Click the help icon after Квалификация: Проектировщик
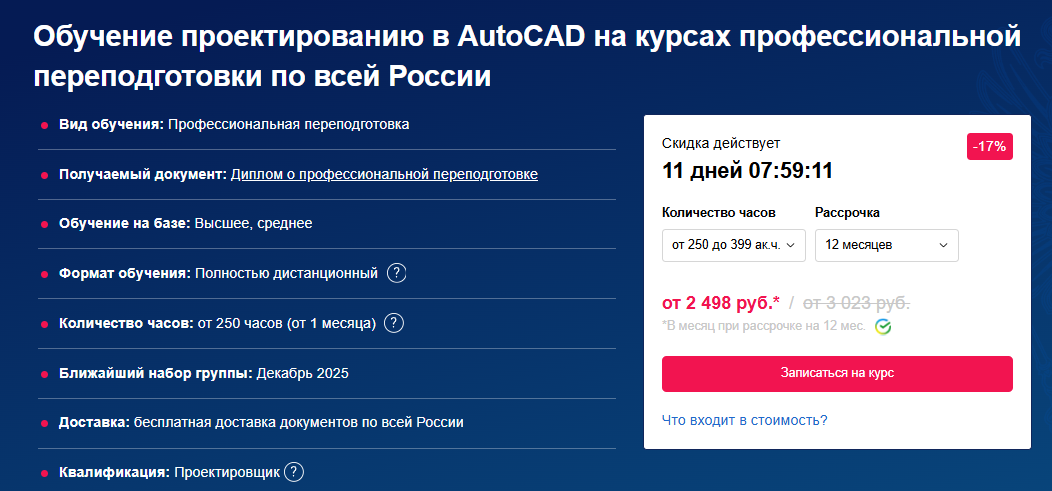 (293, 473)
